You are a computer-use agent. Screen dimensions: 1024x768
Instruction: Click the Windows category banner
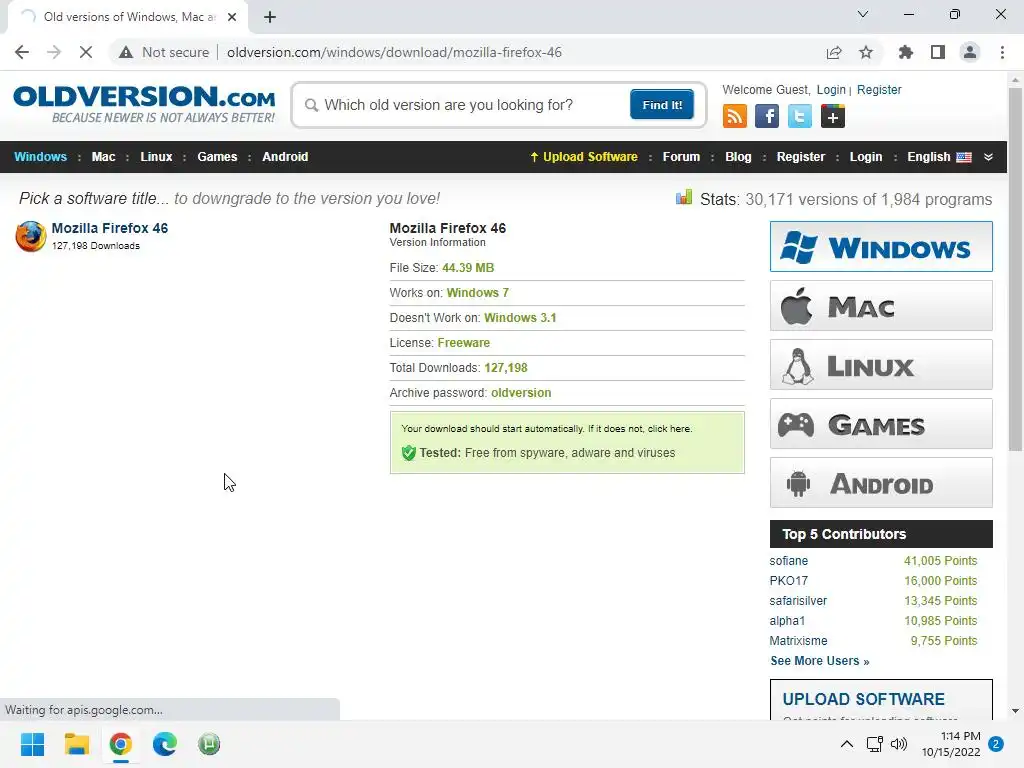coord(881,246)
